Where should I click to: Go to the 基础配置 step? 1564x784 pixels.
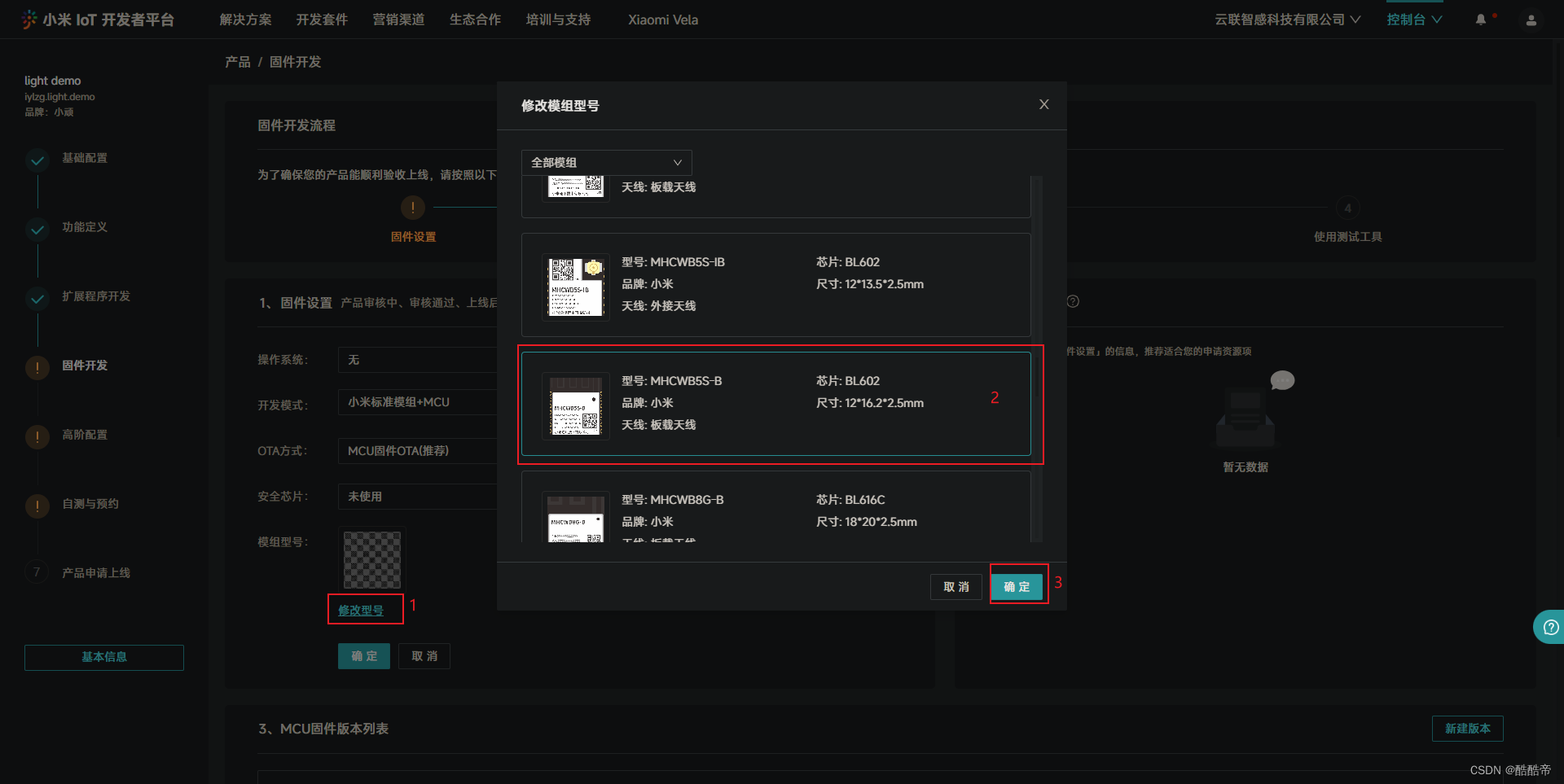coord(85,158)
